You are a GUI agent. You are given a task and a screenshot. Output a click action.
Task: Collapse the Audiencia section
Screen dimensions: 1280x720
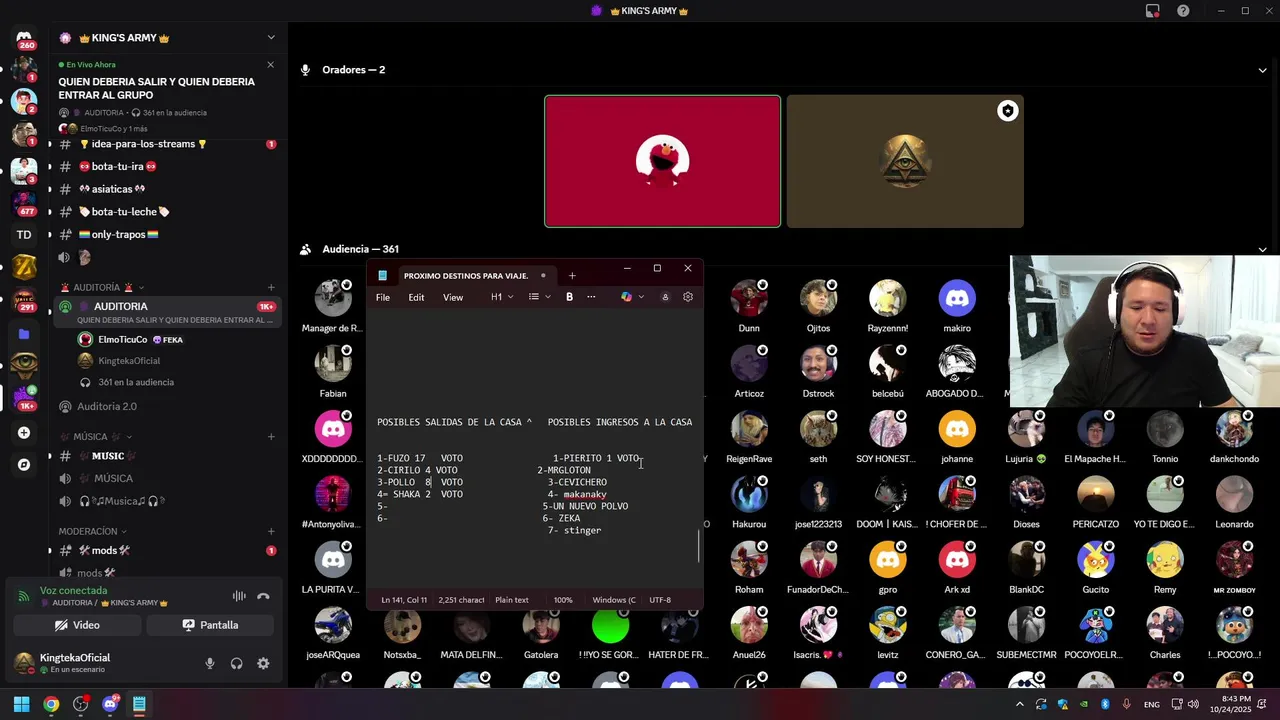[x=1262, y=249]
